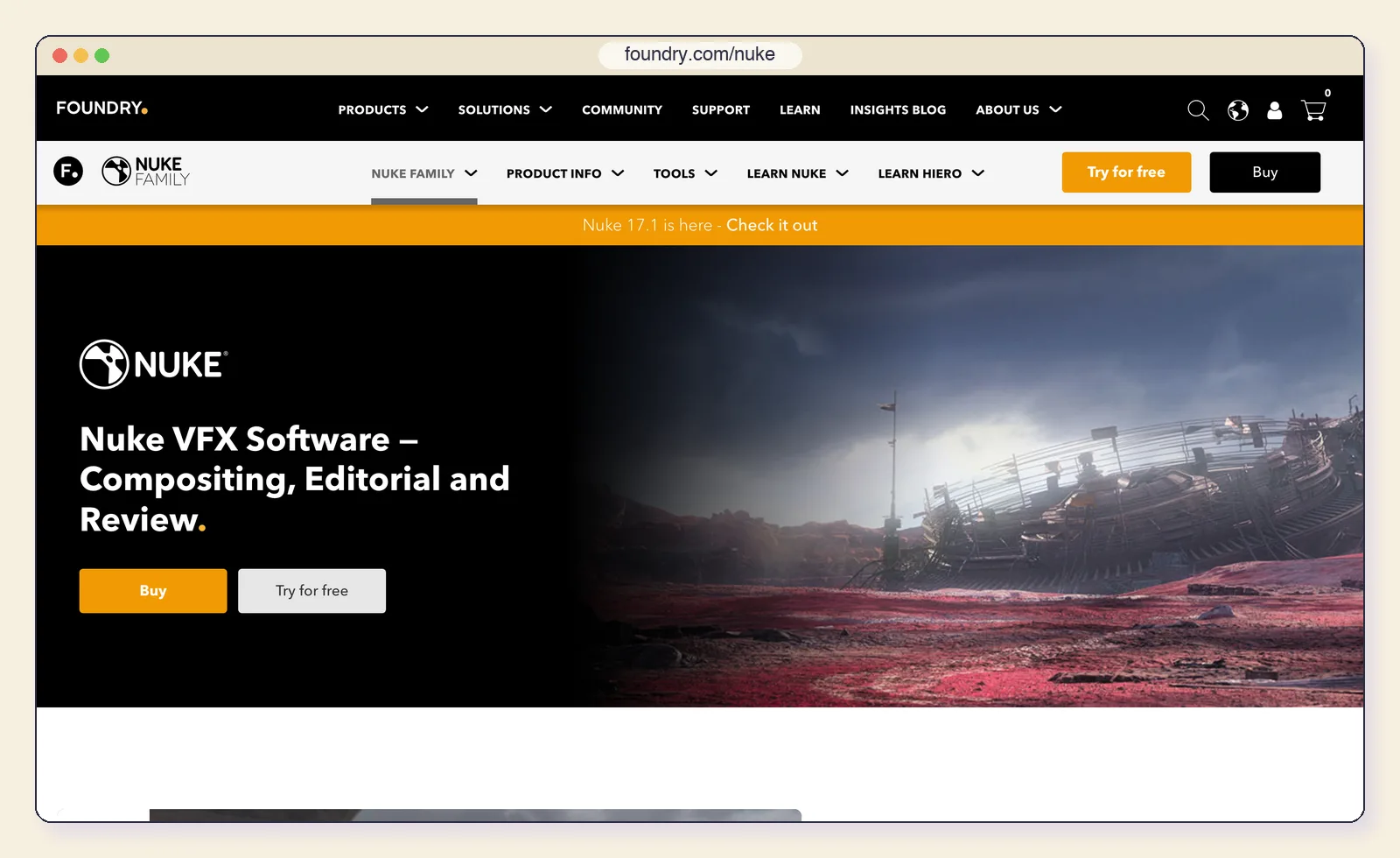Image resolution: width=1400 pixels, height=858 pixels.
Task: Open the Insights Blog menu item
Action: pos(898,109)
